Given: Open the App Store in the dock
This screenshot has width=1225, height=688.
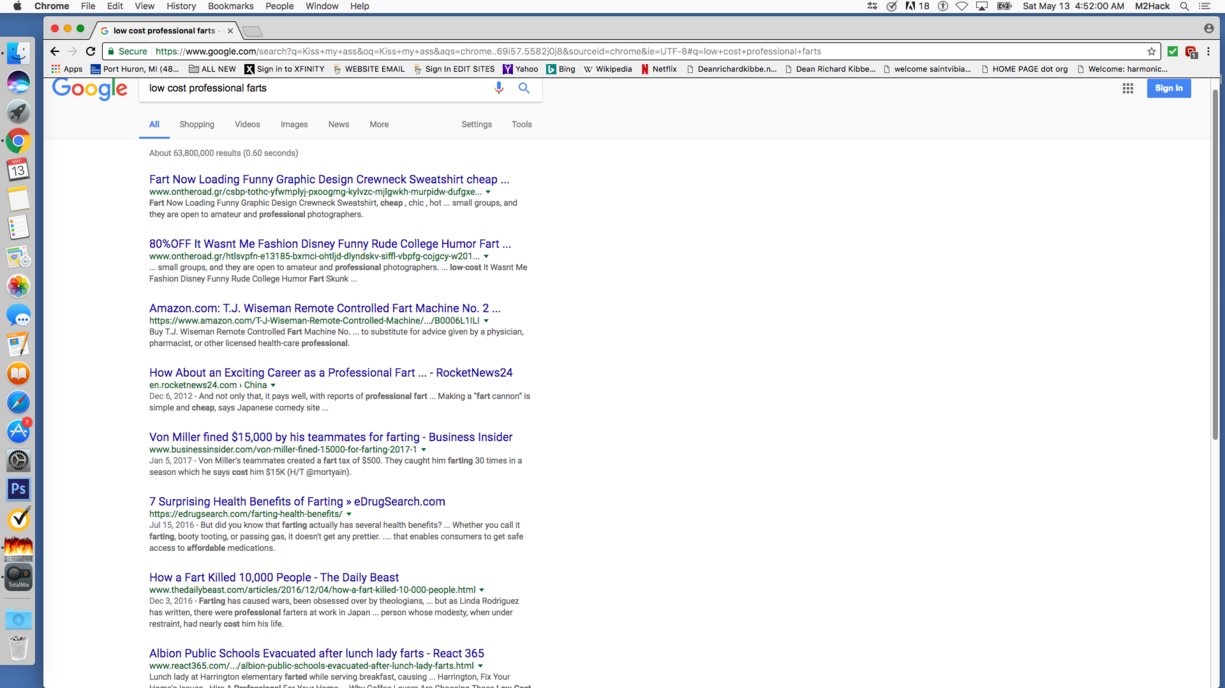Looking at the screenshot, I should tap(18, 431).
